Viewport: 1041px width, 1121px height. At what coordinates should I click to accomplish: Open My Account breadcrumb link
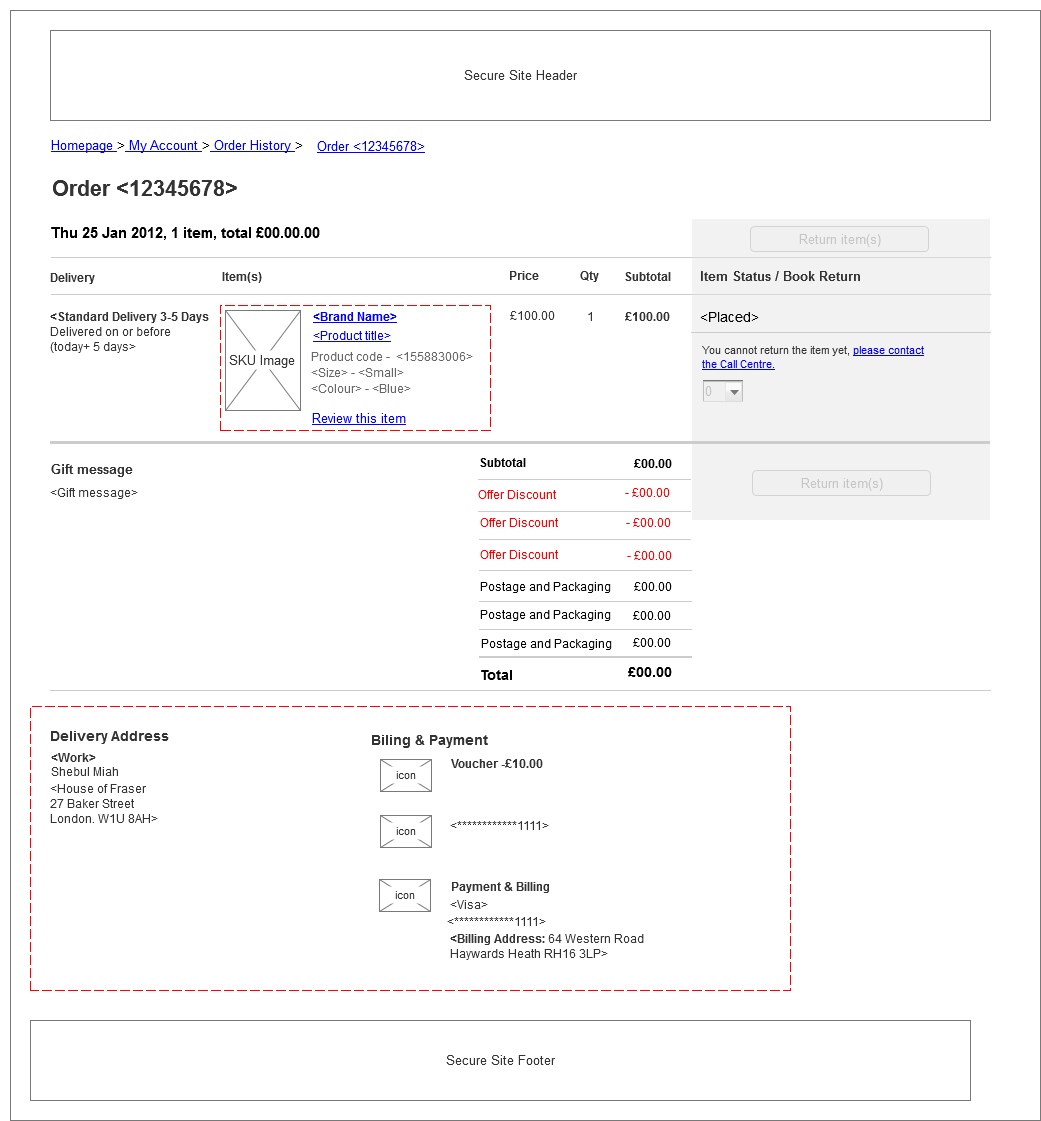tap(163, 146)
